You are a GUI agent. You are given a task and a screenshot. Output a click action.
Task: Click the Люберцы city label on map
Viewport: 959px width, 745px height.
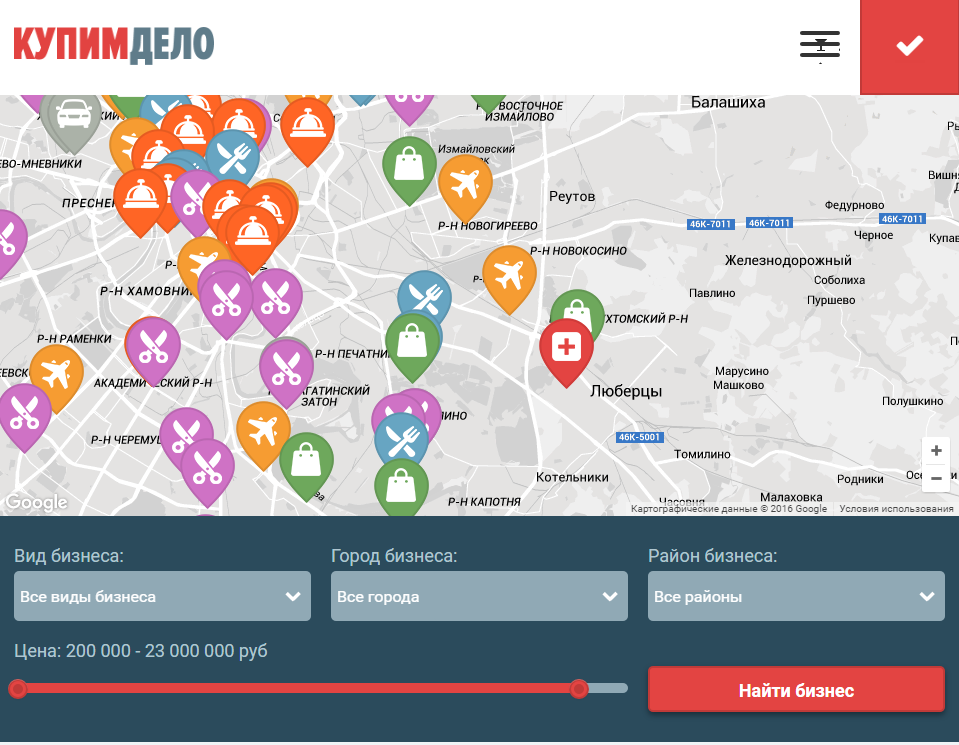[x=626, y=391]
